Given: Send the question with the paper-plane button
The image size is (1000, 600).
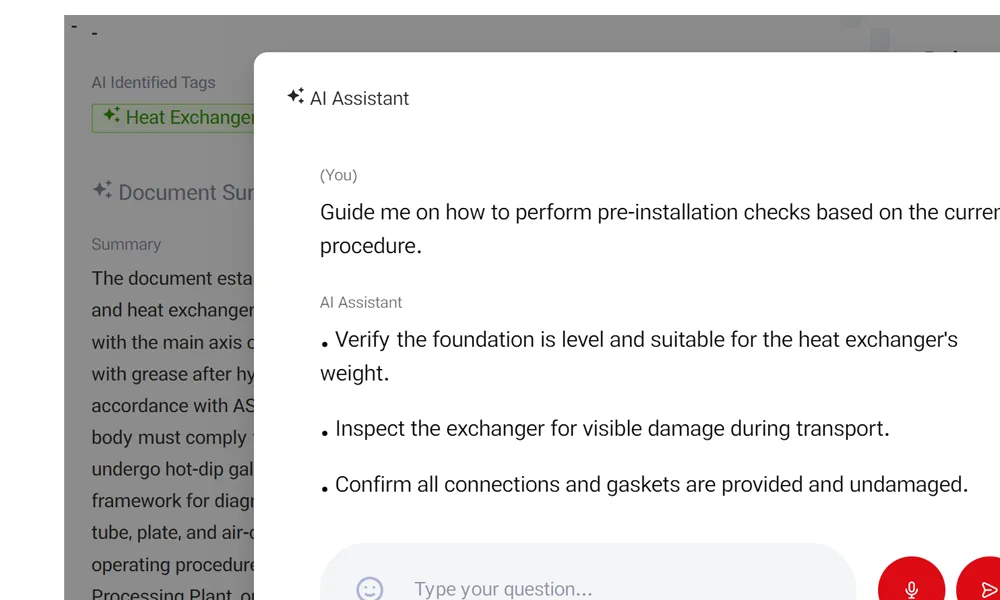Looking at the screenshot, I should pos(985,588).
